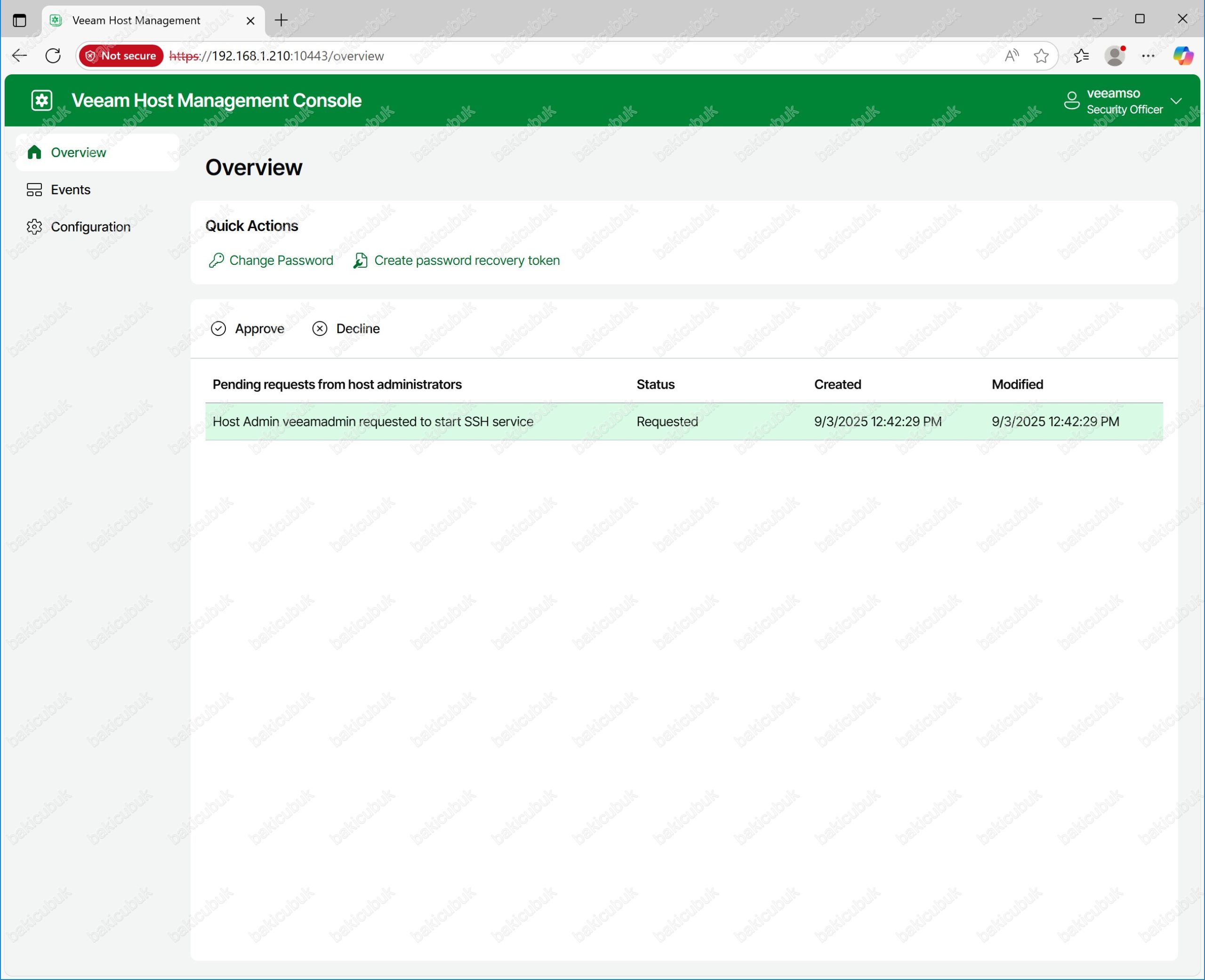Open the Copilot icon in browser toolbar
The image size is (1205, 980).
click(1183, 56)
